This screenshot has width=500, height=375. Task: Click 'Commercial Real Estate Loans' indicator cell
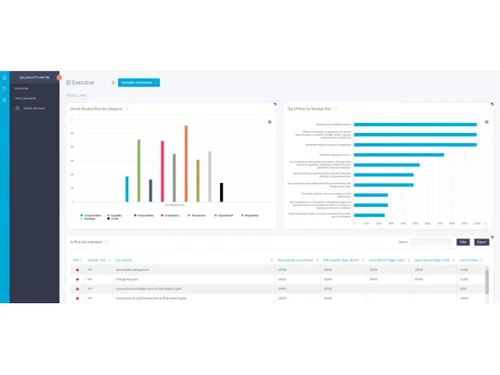tap(149, 289)
